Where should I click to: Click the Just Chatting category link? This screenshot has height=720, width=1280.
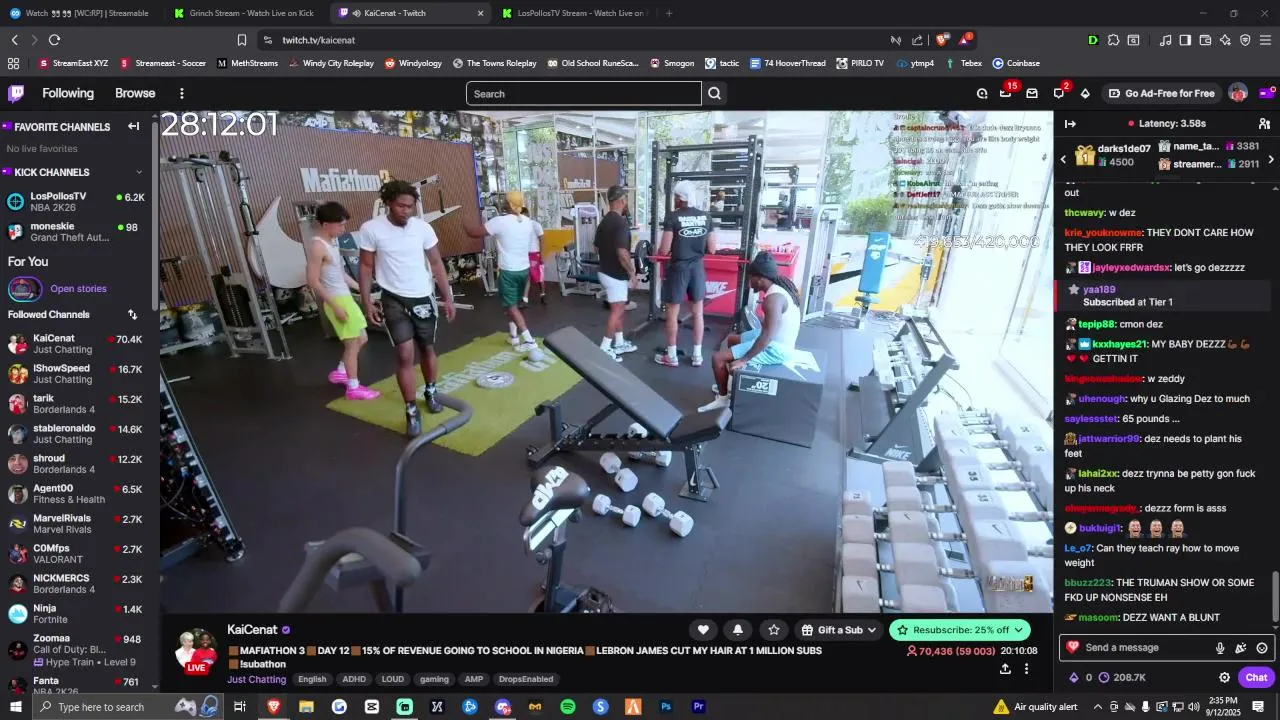(256, 679)
